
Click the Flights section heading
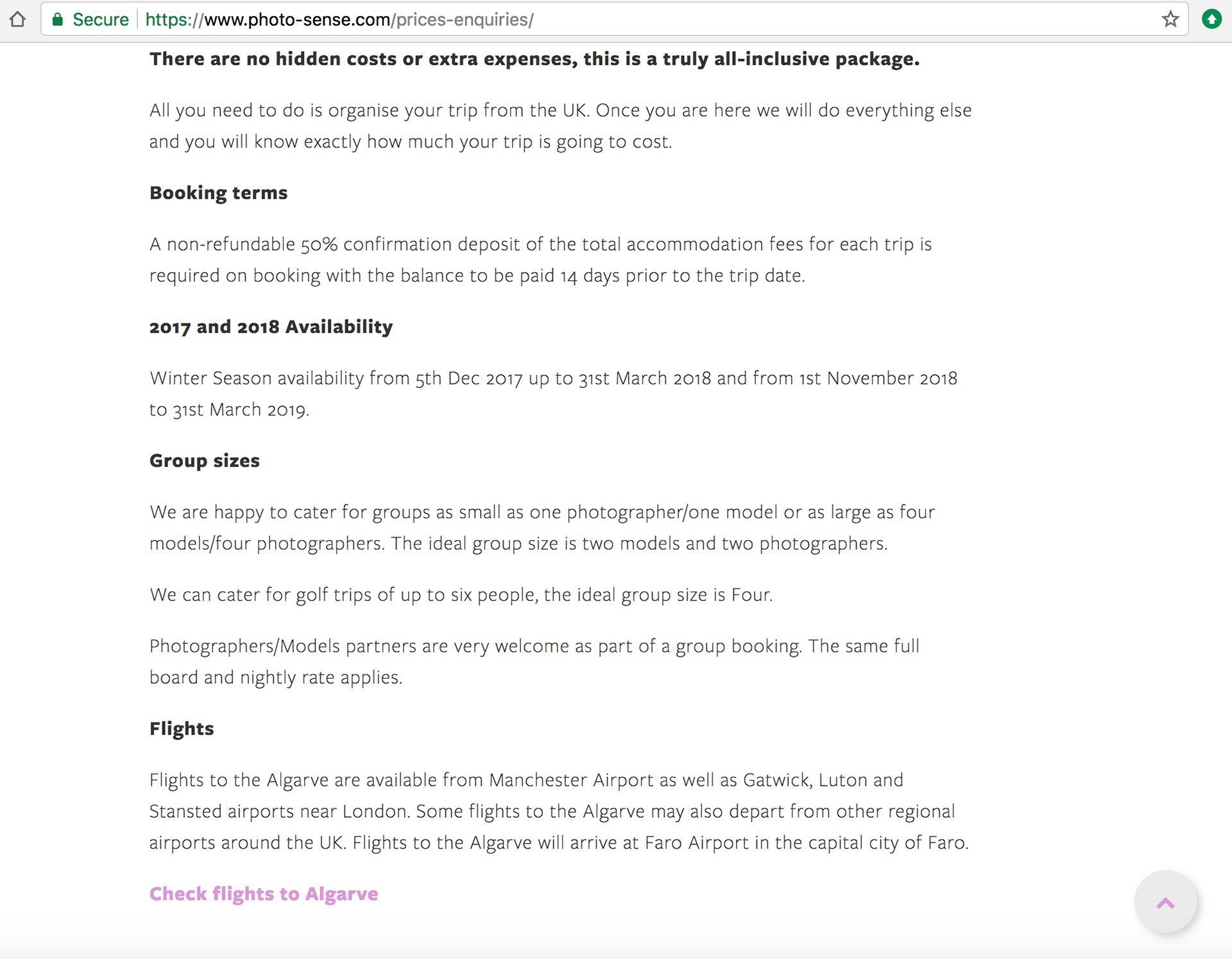pyautogui.click(x=182, y=729)
